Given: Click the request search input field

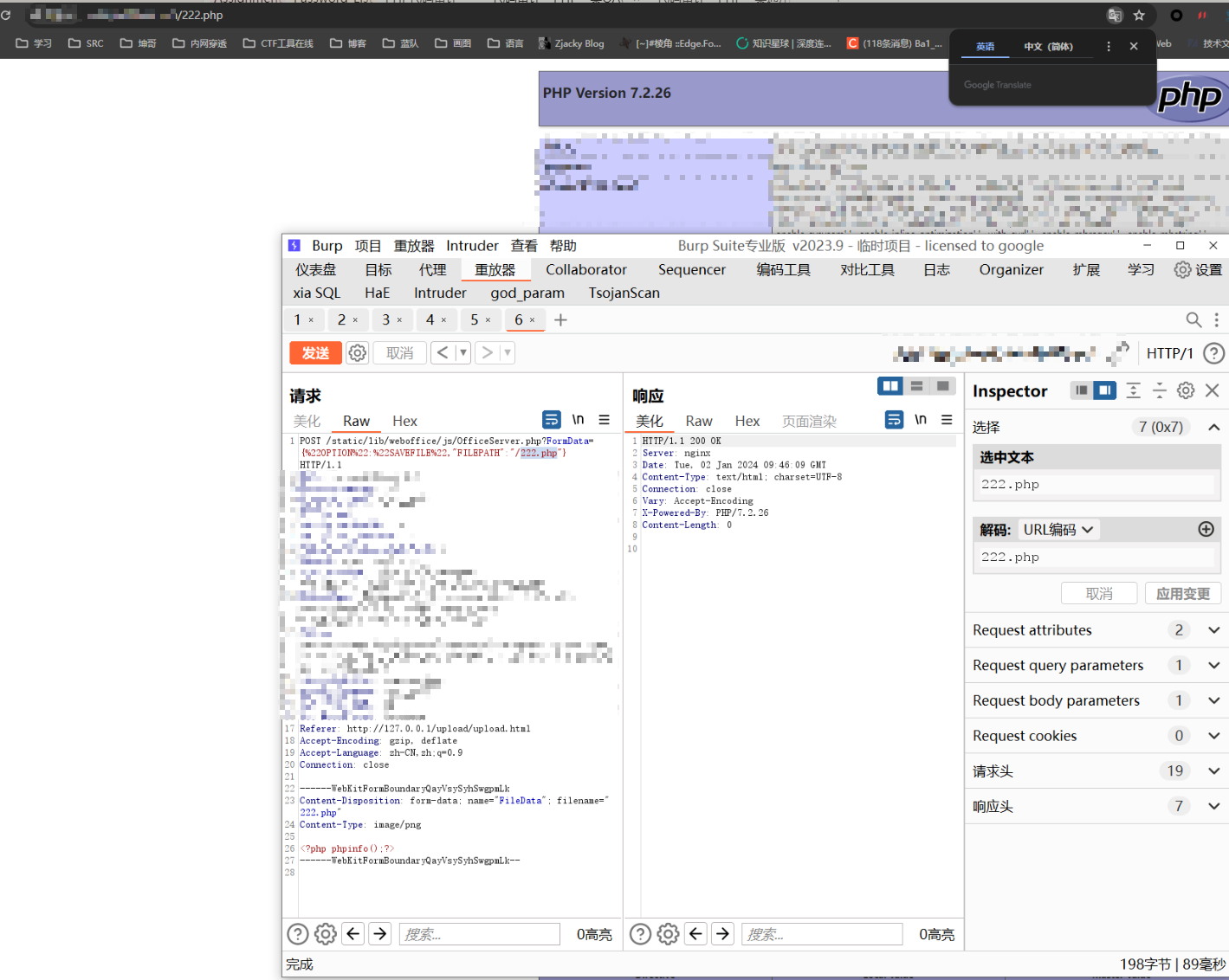Looking at the screenshot, I should (479, 934).
